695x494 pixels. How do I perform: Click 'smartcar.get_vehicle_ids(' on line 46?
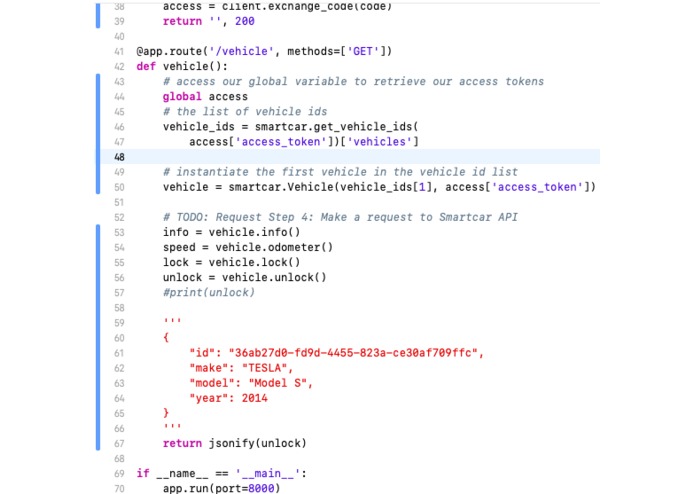(x=336, y=127)
